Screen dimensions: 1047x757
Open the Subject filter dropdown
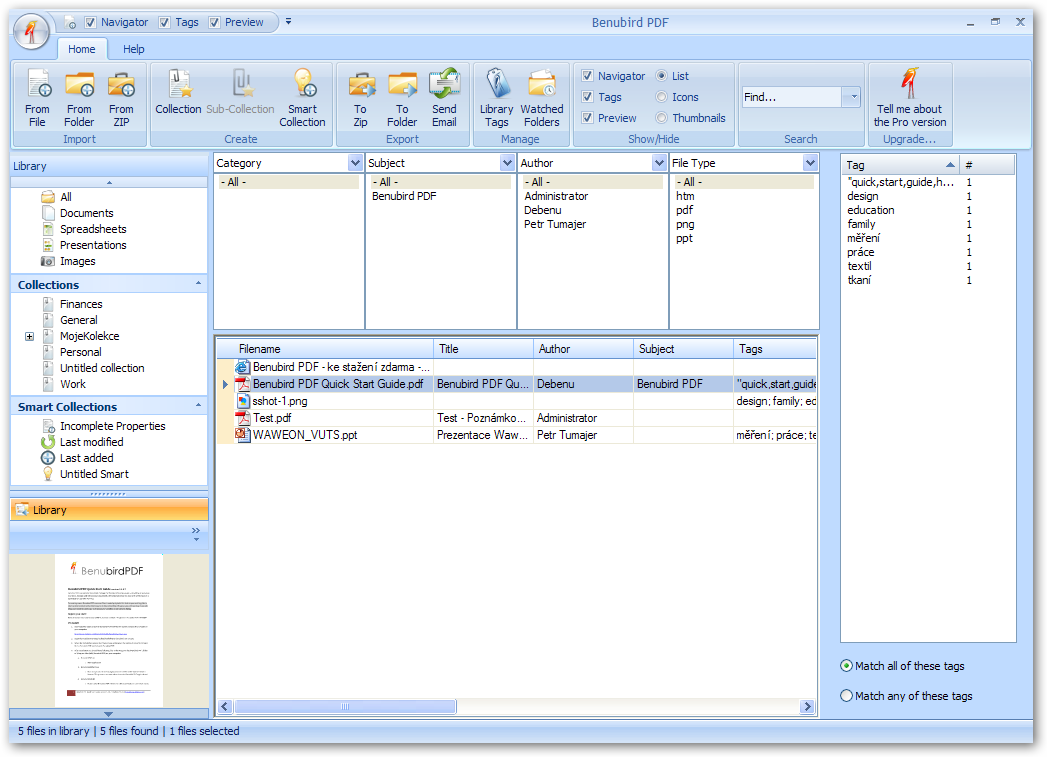coord(507,163)
